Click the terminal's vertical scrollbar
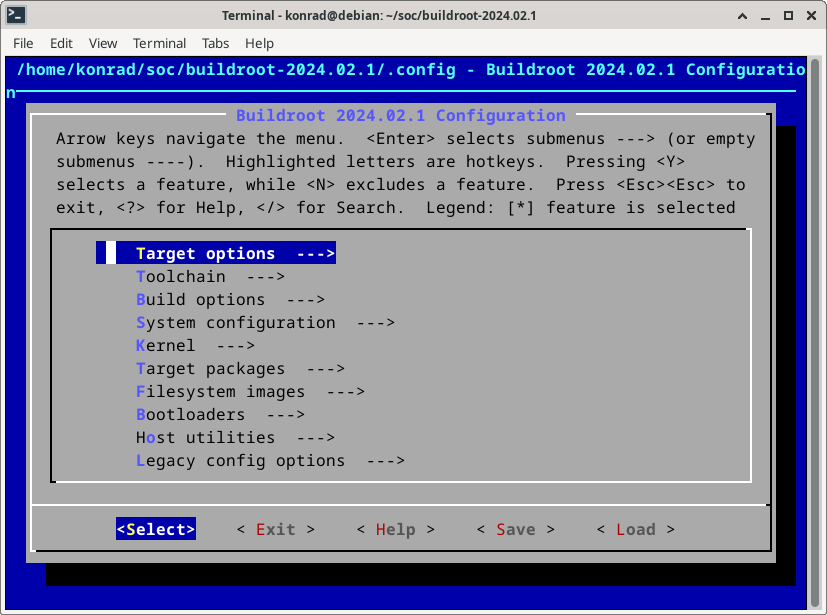The image size is (827, 615). click(x=815, y=332)
